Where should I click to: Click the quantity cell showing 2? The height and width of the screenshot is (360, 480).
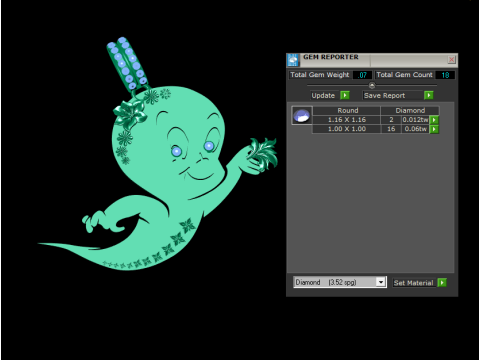tap(391, 120)
